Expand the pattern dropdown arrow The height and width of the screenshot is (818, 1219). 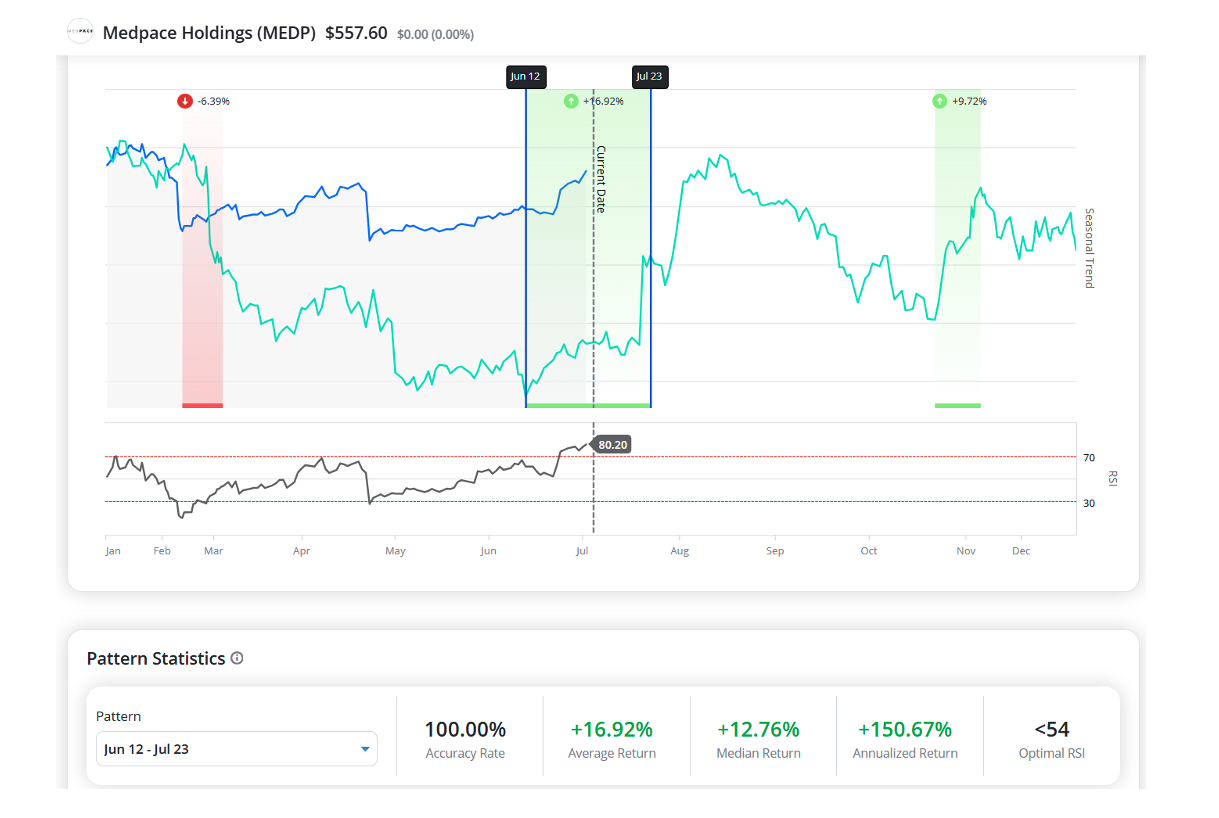(x=365, y=749)
